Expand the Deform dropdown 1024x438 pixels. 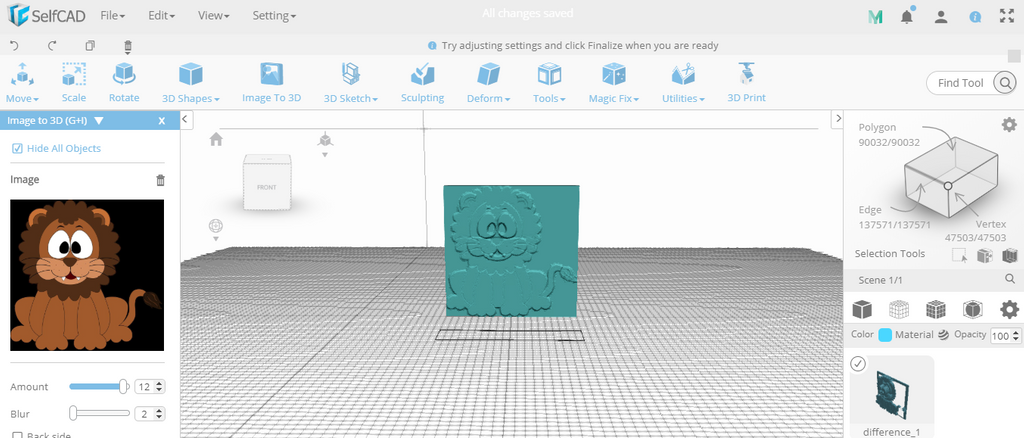[x=488, y=82]
